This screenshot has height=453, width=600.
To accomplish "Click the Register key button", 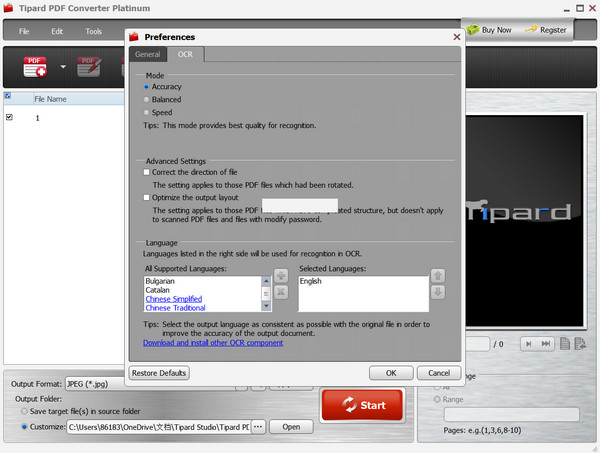I will coord(545,30).
